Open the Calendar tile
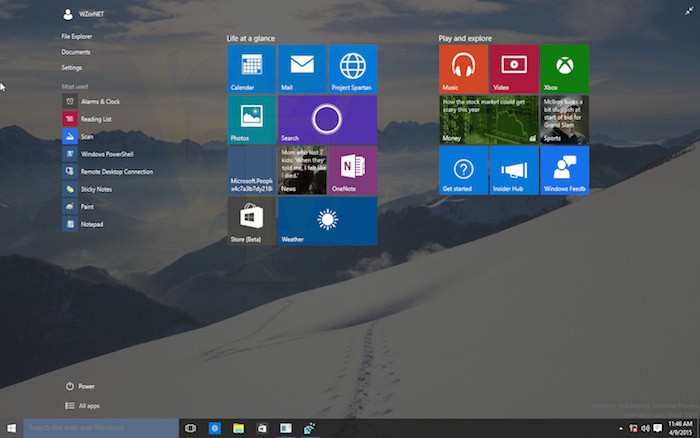Viewport: 700px width, 438px height. coord(252,69)
